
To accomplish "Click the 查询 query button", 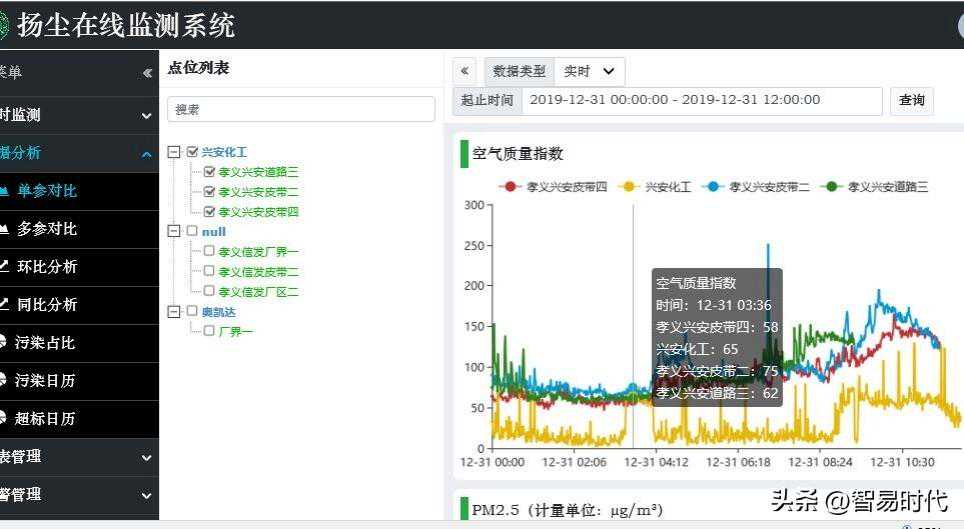I will 911,100.
